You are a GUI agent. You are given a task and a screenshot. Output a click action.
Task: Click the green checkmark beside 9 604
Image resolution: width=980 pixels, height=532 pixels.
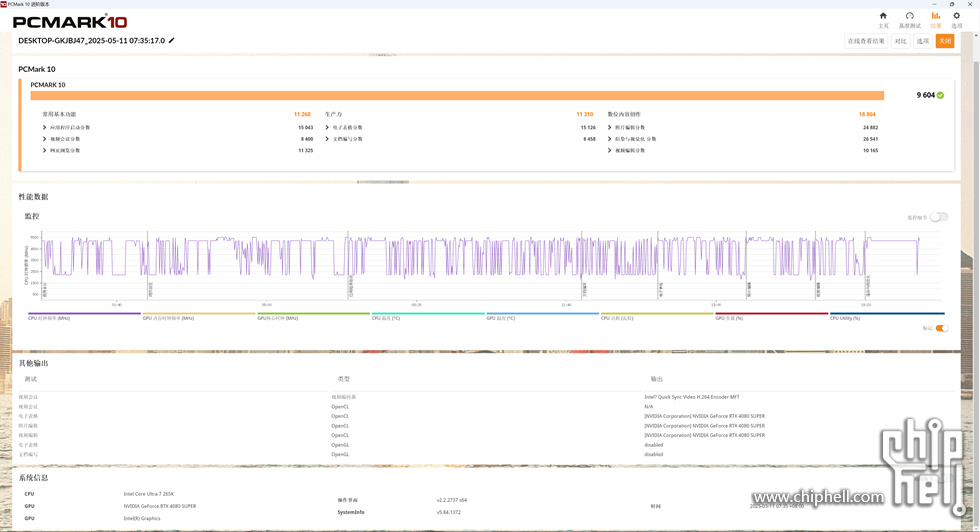[x=941, y=95]
